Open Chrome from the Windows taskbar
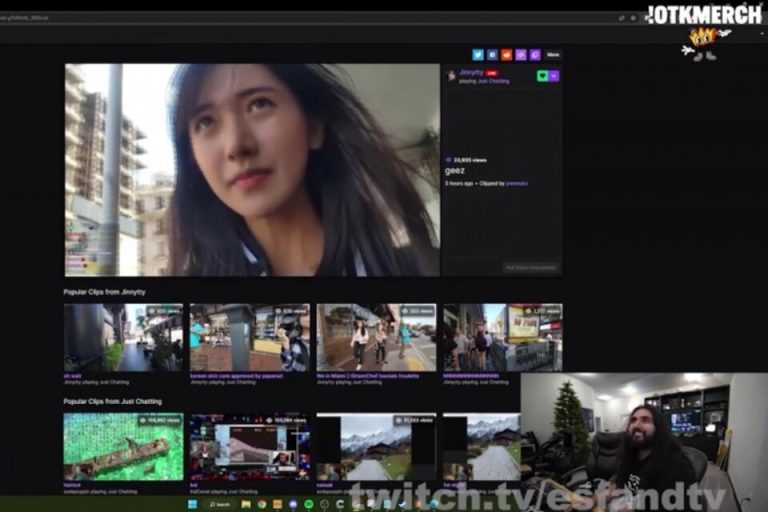The height and width of the screenshot is (512, 768). tap(261, 504)
